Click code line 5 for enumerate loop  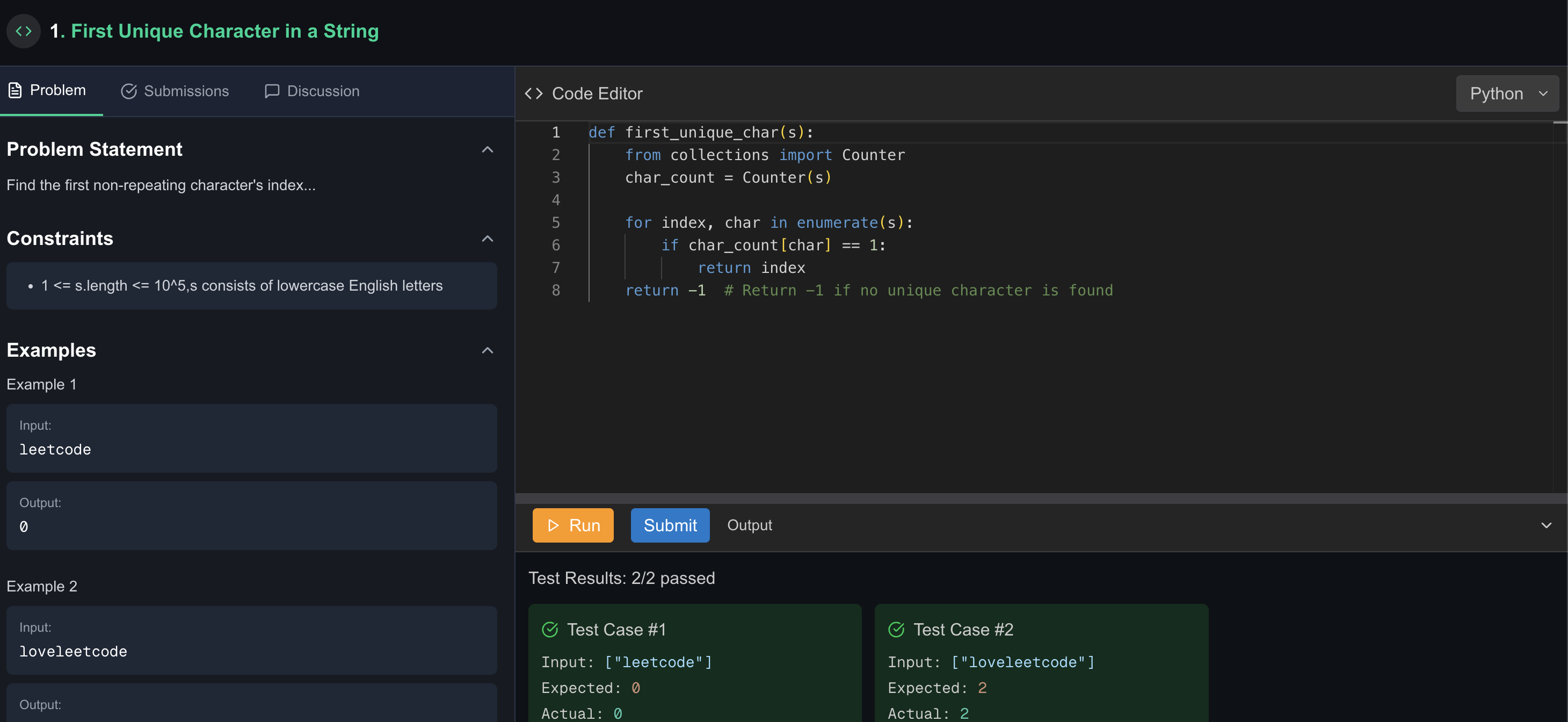[x=769, y=223]
